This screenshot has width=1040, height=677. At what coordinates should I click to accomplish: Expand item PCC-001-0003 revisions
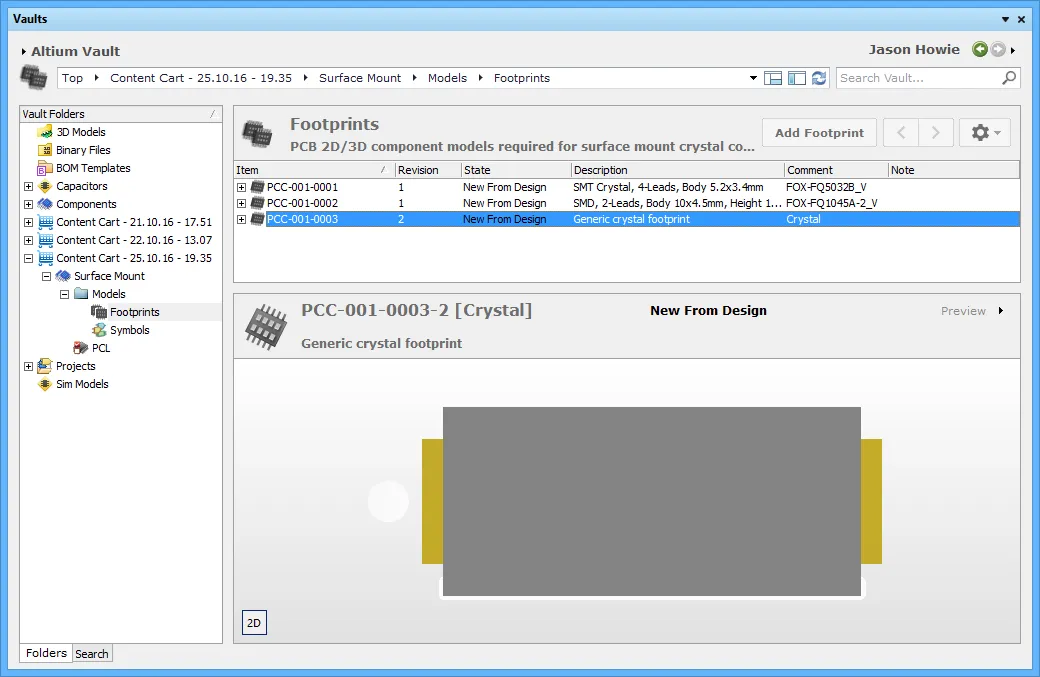241,219
